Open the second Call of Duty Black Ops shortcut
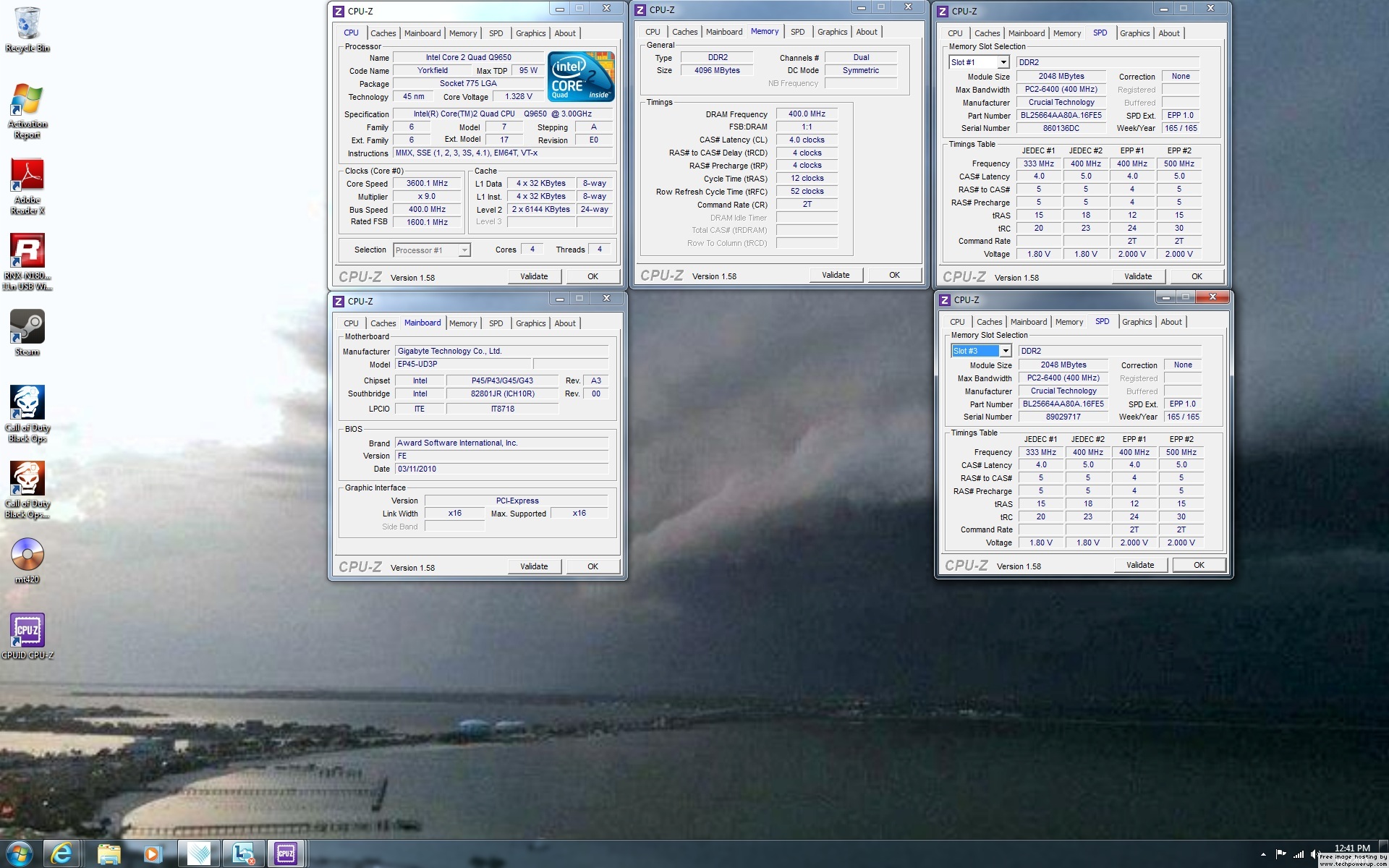The height and width of the screenshot is (868, 1389). point(27,490)
